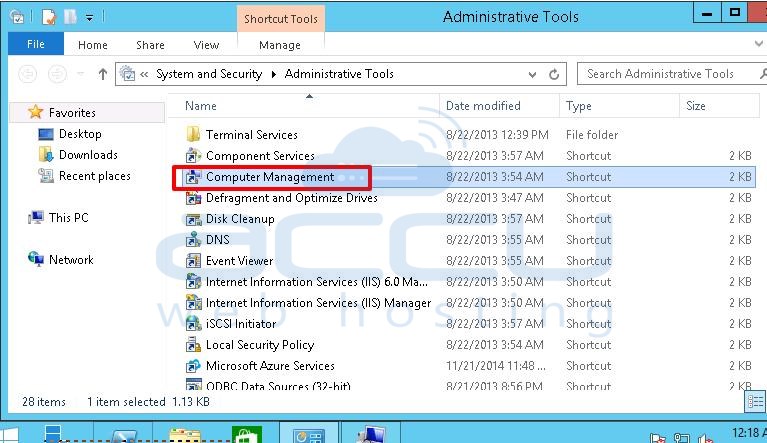Click the Start button on the taskbar
767x443 pixels.
(9, 435)
